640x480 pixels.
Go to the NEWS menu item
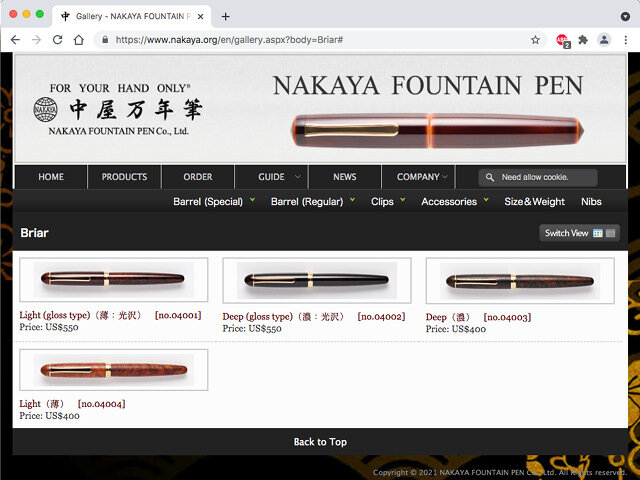coord(344,177)
